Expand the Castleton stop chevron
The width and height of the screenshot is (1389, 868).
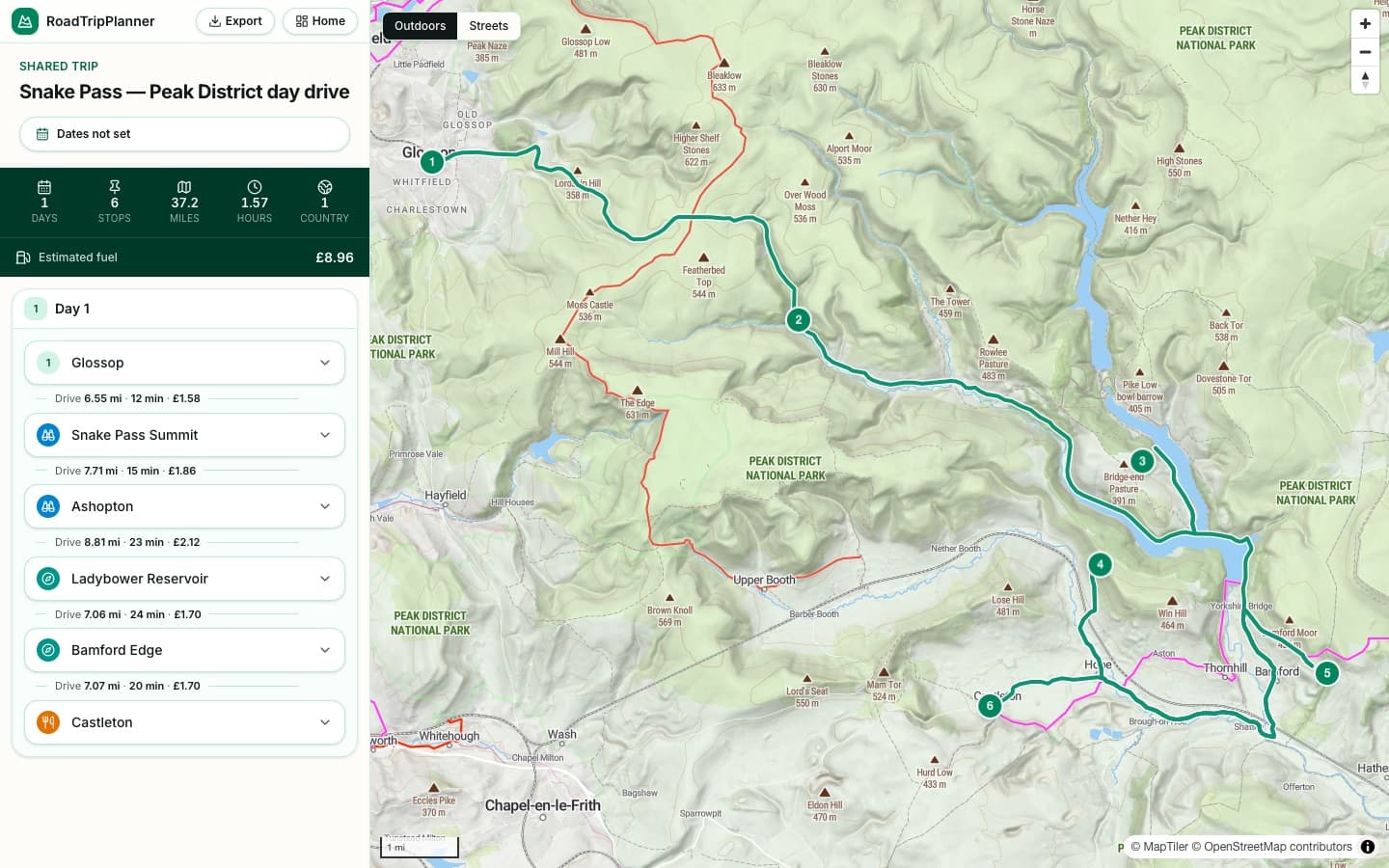(x=325, y=722)
